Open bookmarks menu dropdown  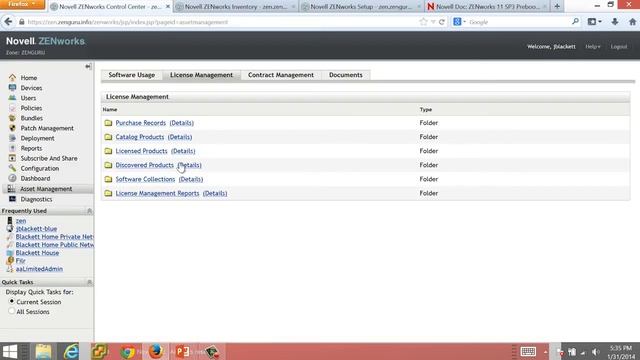click(x=594, y=22)
